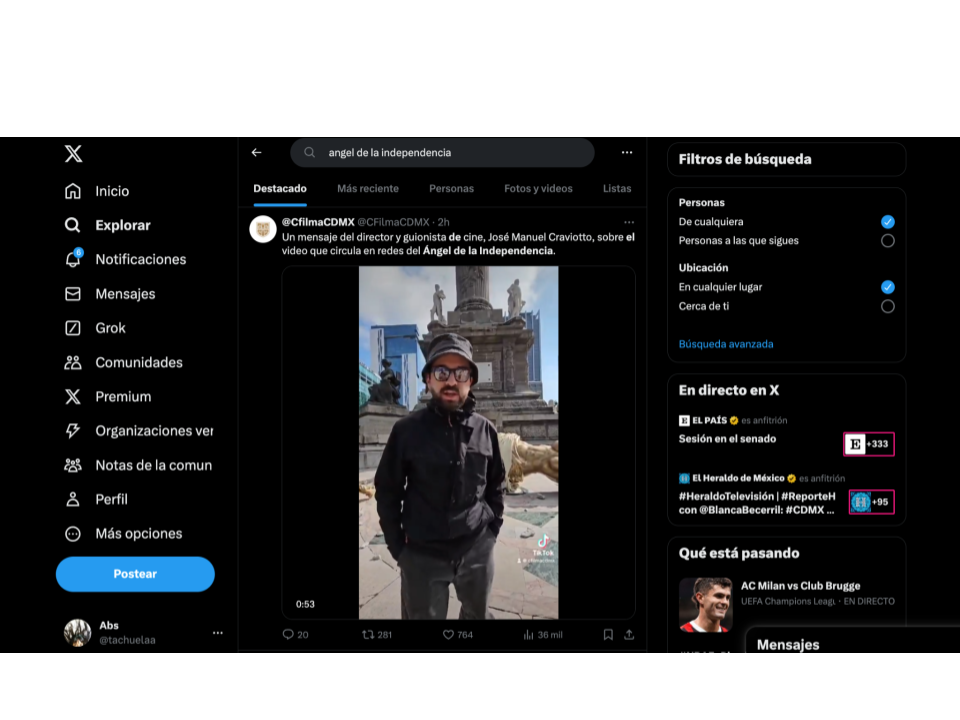This screenshot has height=720, width=960.
Task: Click the back arrow beside search
Action: (x=256, y=153)
